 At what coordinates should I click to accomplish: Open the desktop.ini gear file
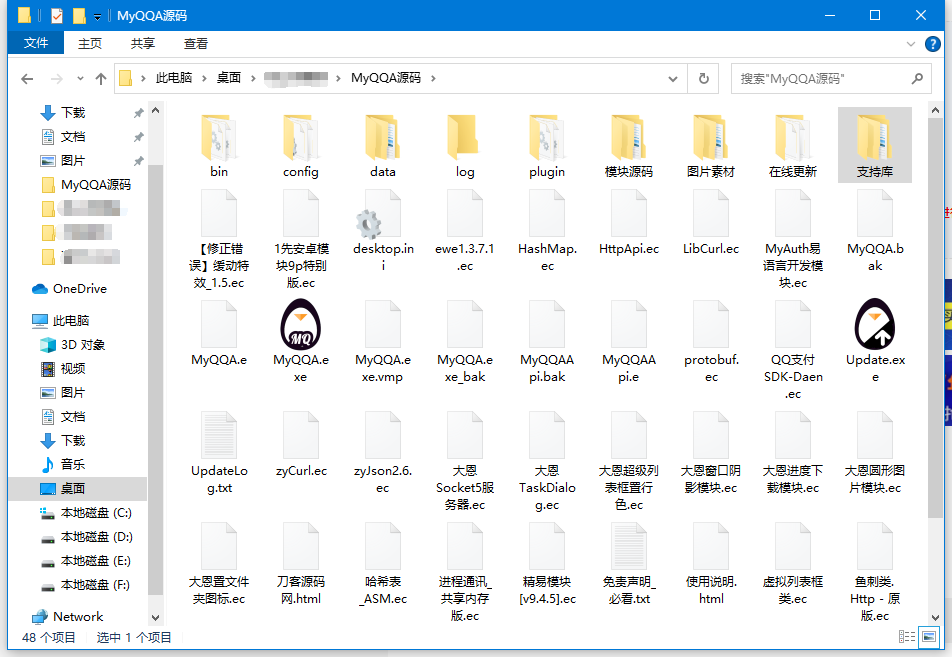click(382, 225)
